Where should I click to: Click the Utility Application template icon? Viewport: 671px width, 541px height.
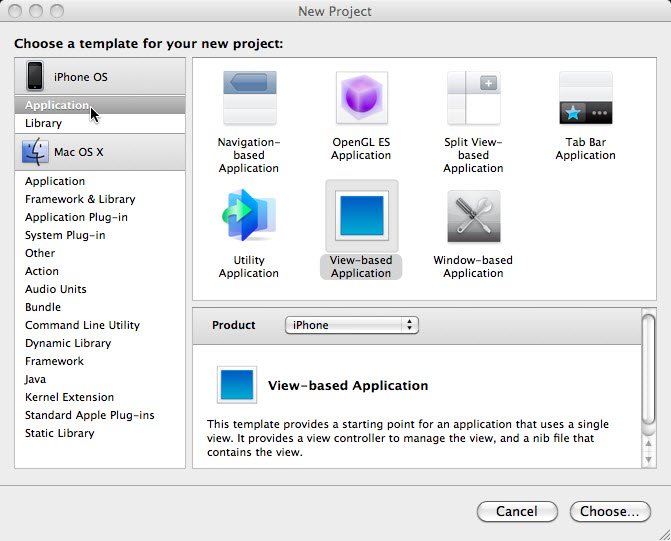[249, 216]
